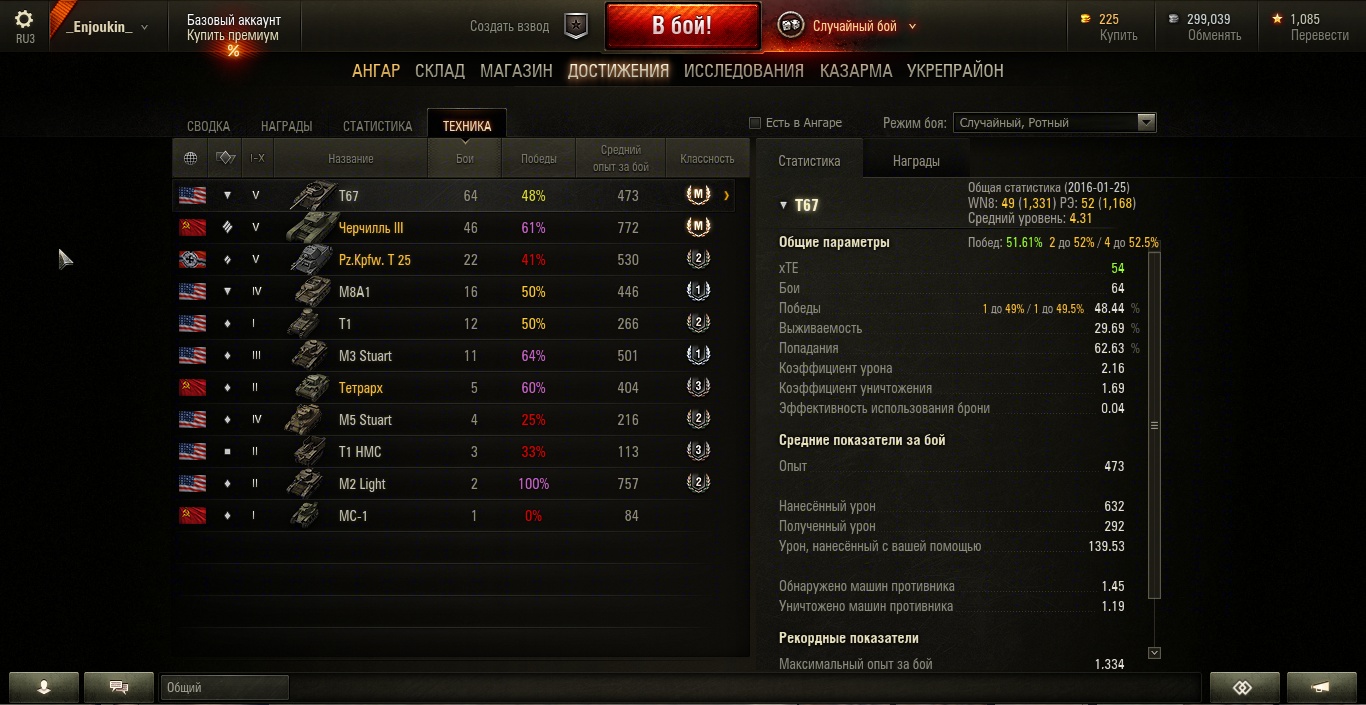Enable the 'Есть в Ангаре' checkbox
The image size is (1366, 705).
tap(755, 123)
